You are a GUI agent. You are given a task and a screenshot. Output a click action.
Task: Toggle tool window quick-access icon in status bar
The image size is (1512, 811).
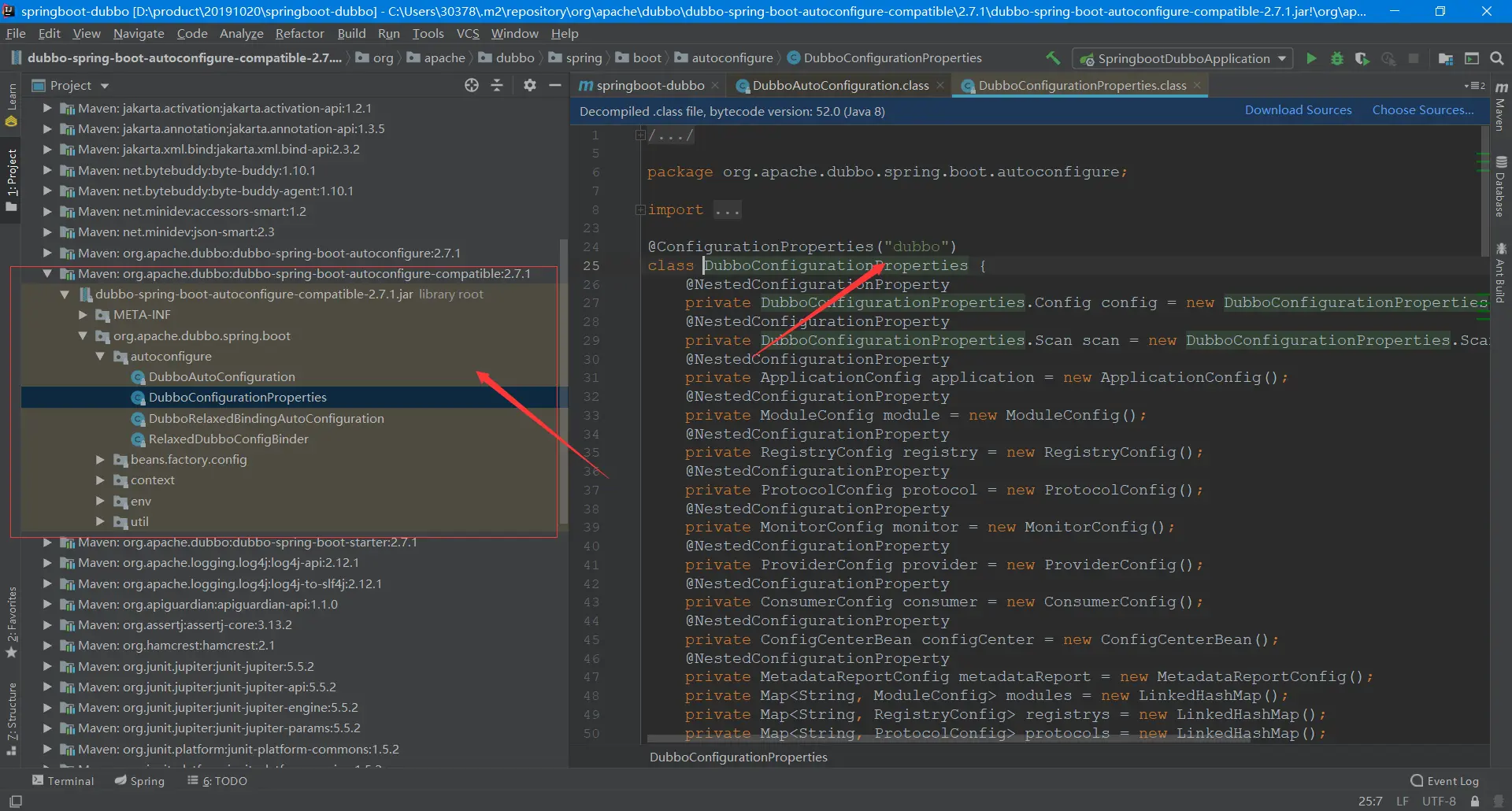coord(16,801)
